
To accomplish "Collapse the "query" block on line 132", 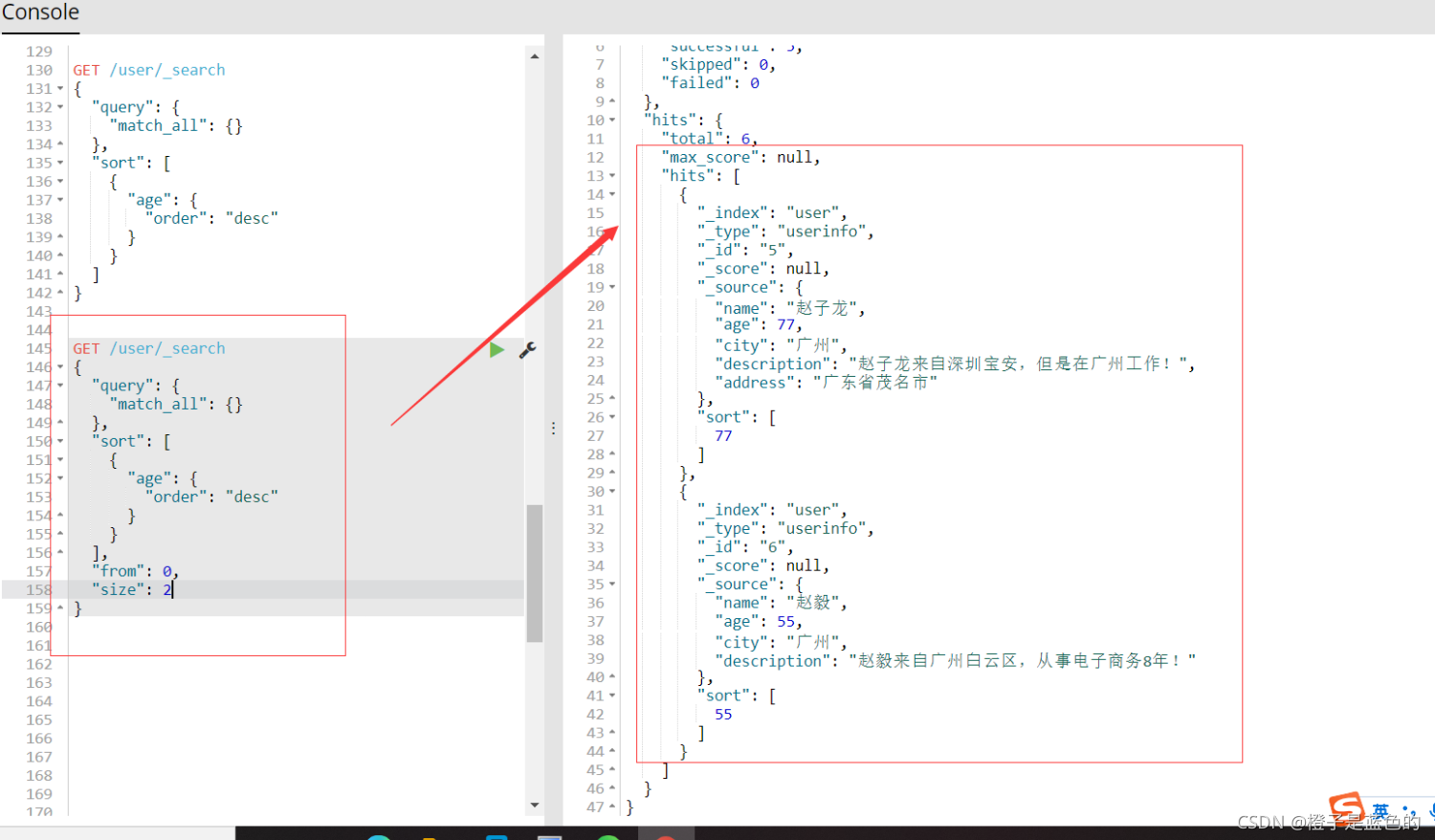I will tap(60, 107).
